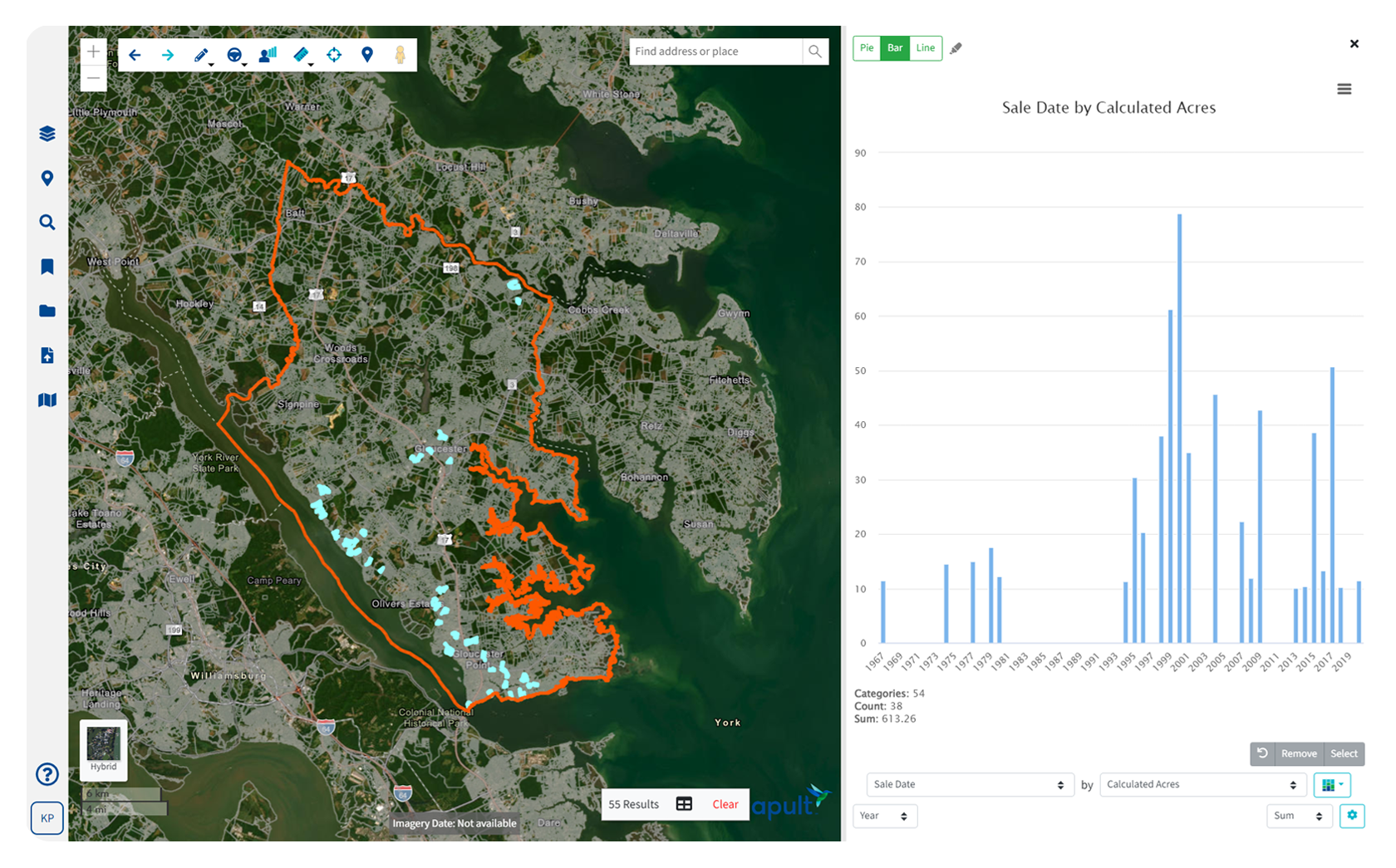The height and width of the screenshot is (868, 1396).
Task: Click the Clear results link
Action: 725,805
